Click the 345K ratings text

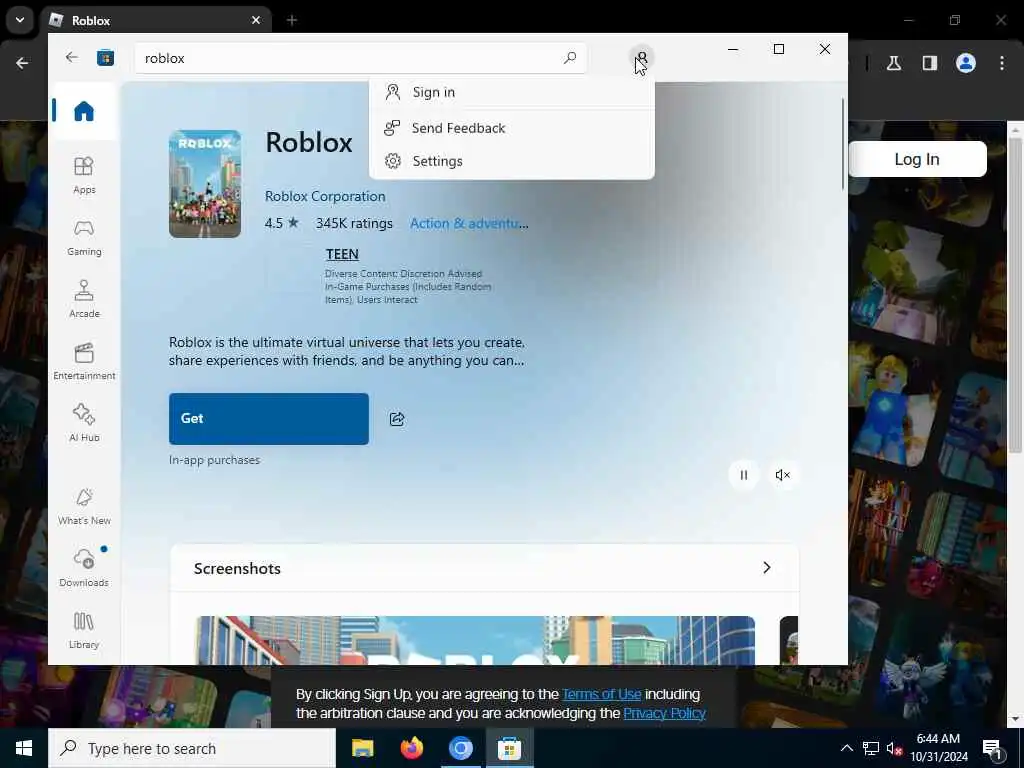[x=354, y=223]
